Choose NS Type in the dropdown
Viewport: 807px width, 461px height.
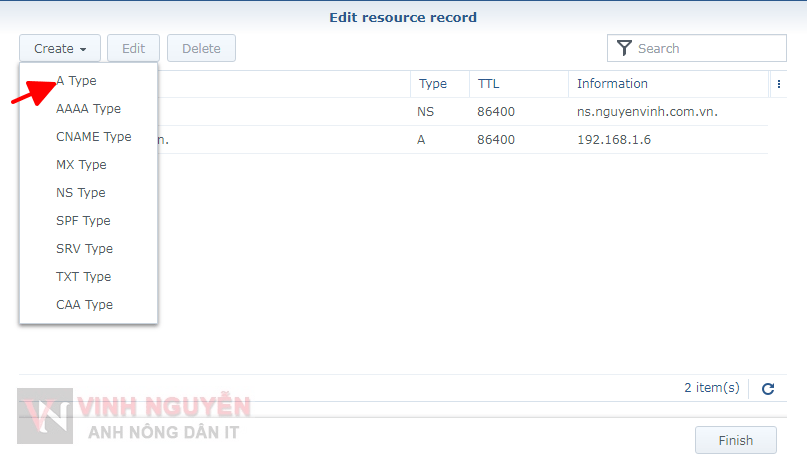(80, 193)
